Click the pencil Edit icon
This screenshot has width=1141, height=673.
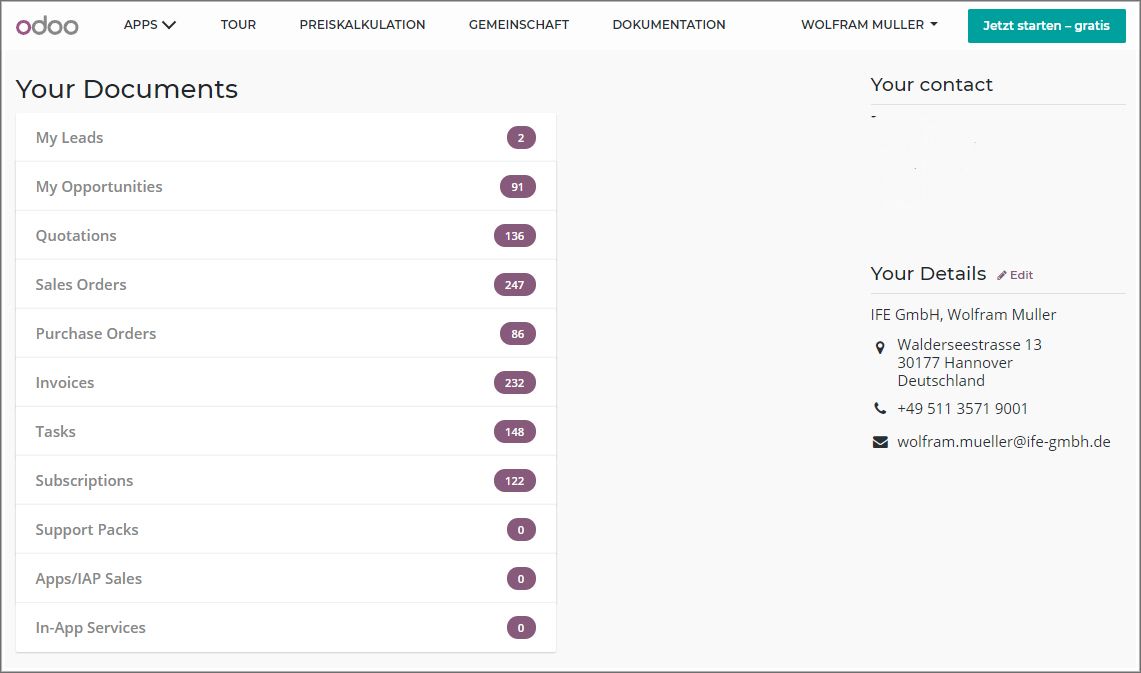click(x=1002, y=275)
